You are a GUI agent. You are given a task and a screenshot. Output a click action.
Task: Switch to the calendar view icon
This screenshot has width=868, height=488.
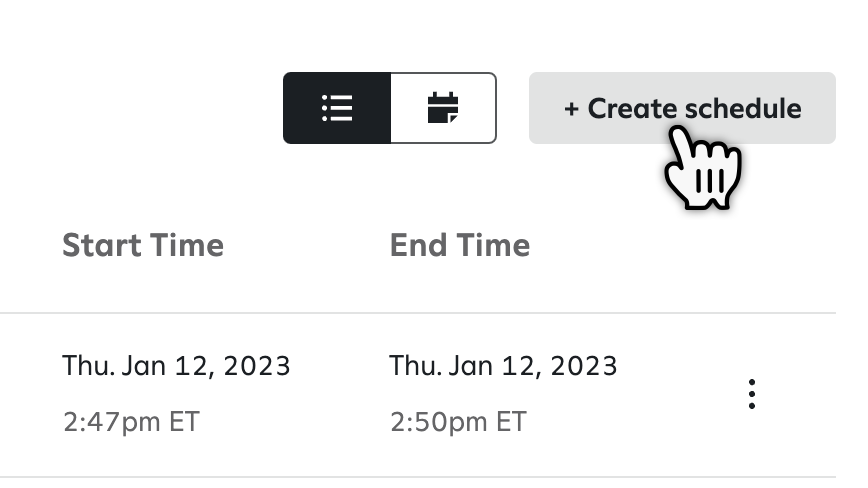(442, 108)
